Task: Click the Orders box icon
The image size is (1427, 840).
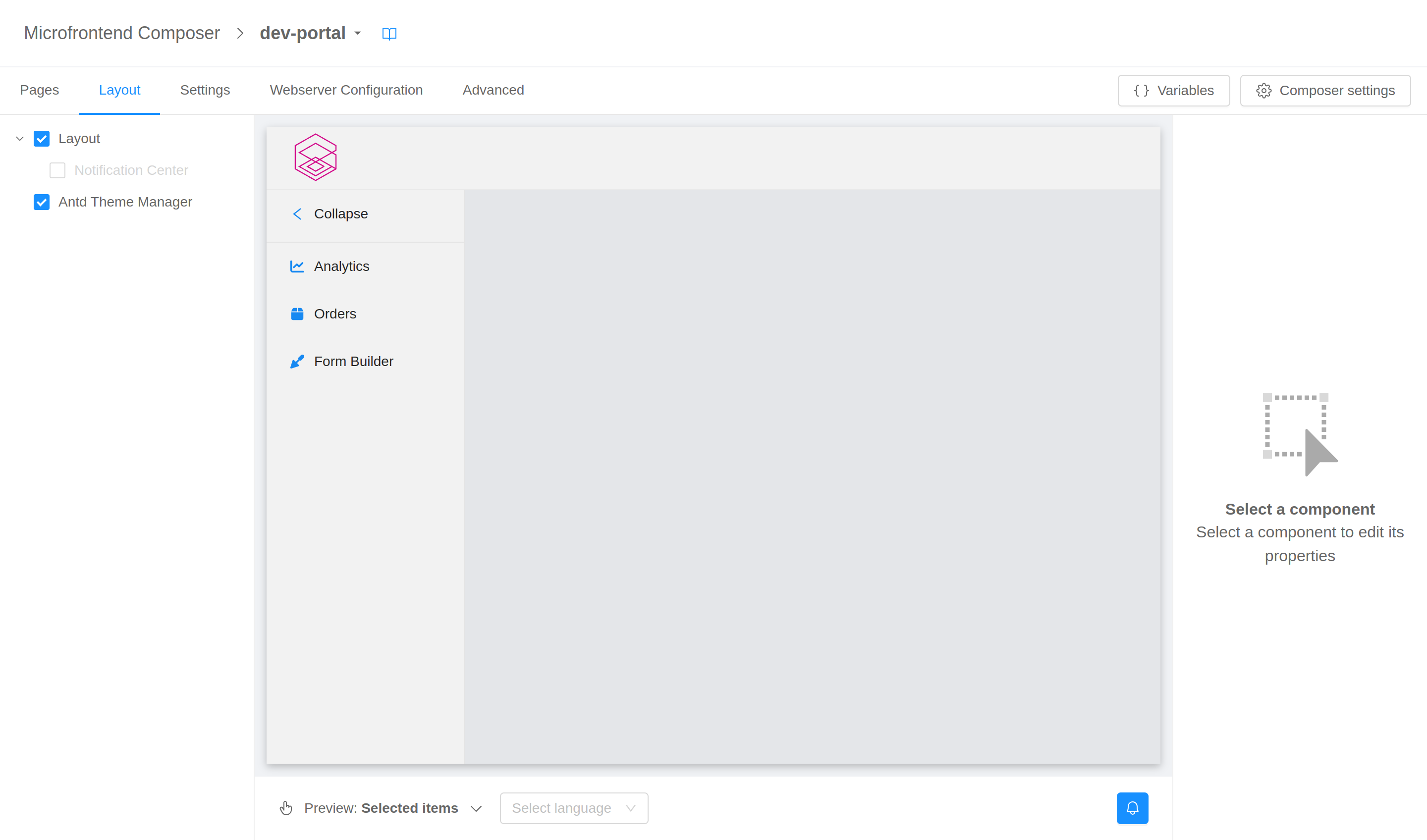Action: [297, 314]
